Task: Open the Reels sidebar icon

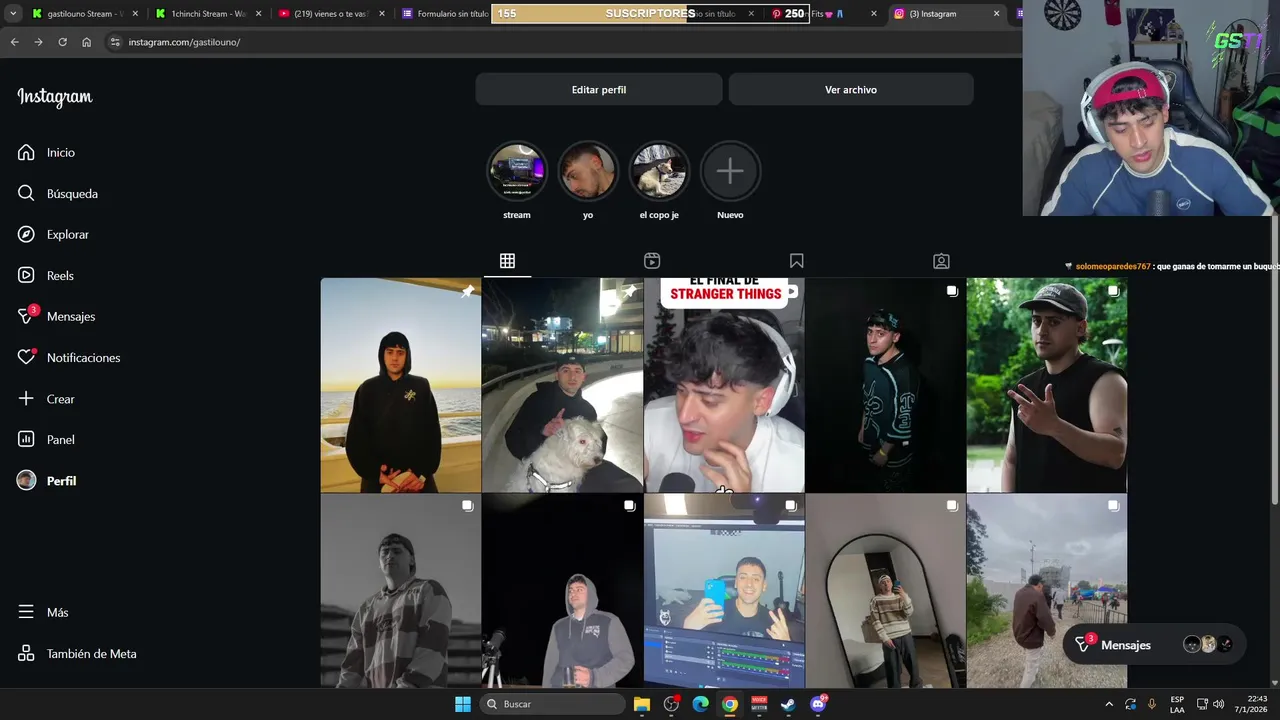Action: coord(26,275)
